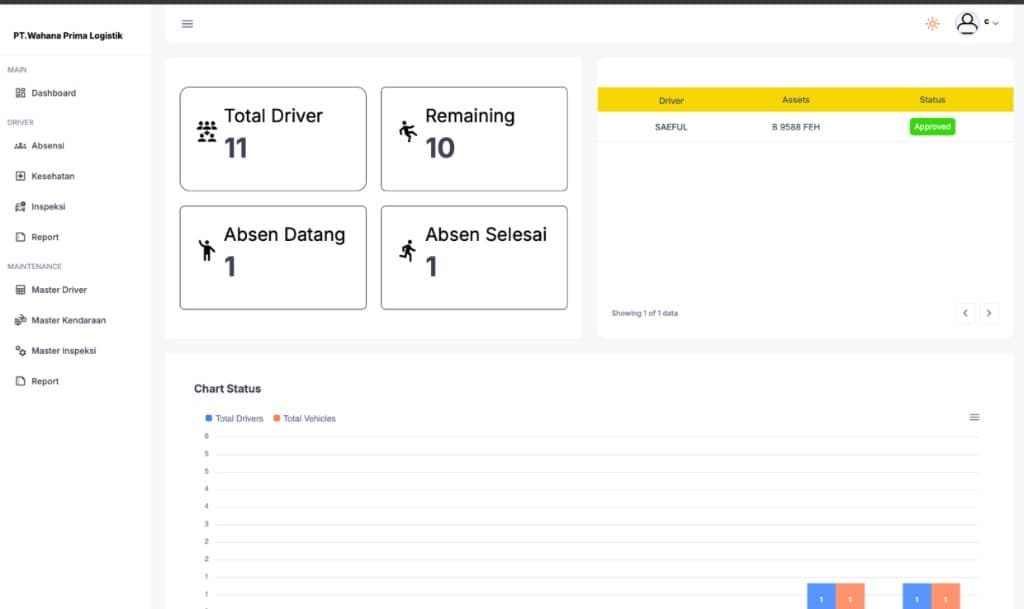Open the Dashboard menu item

(54, 93)
